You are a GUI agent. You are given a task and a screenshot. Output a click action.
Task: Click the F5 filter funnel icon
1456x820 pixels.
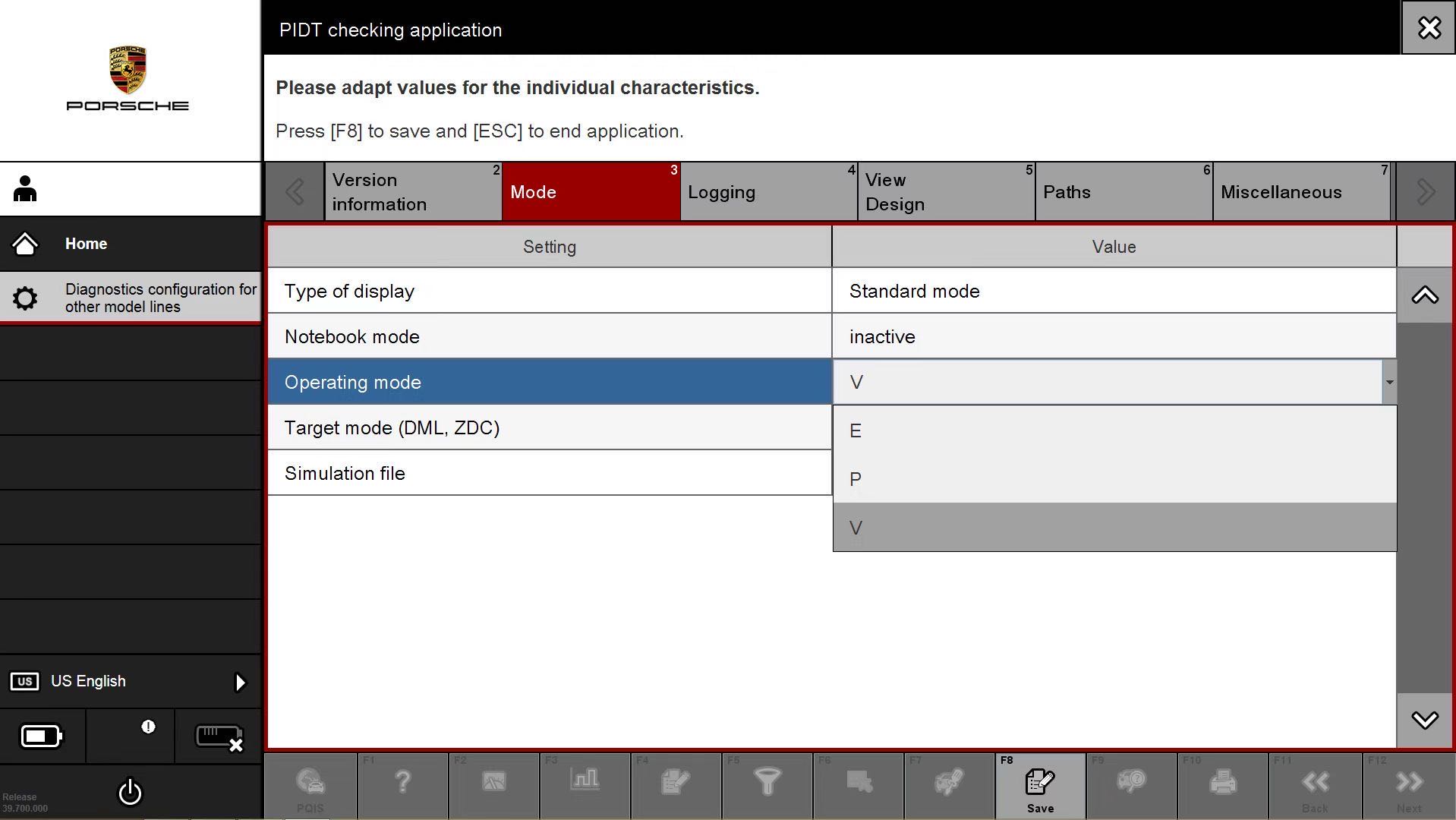coord(767,781)
